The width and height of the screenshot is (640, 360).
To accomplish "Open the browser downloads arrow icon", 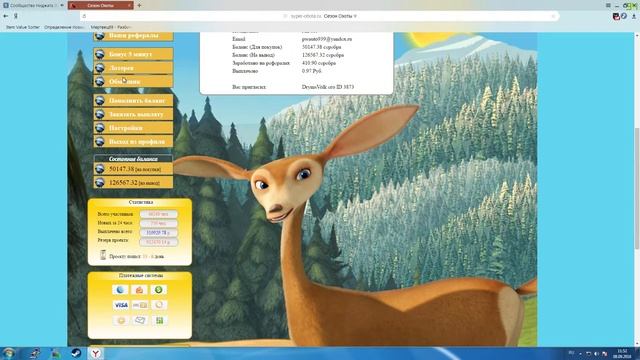I will [634, 16].
